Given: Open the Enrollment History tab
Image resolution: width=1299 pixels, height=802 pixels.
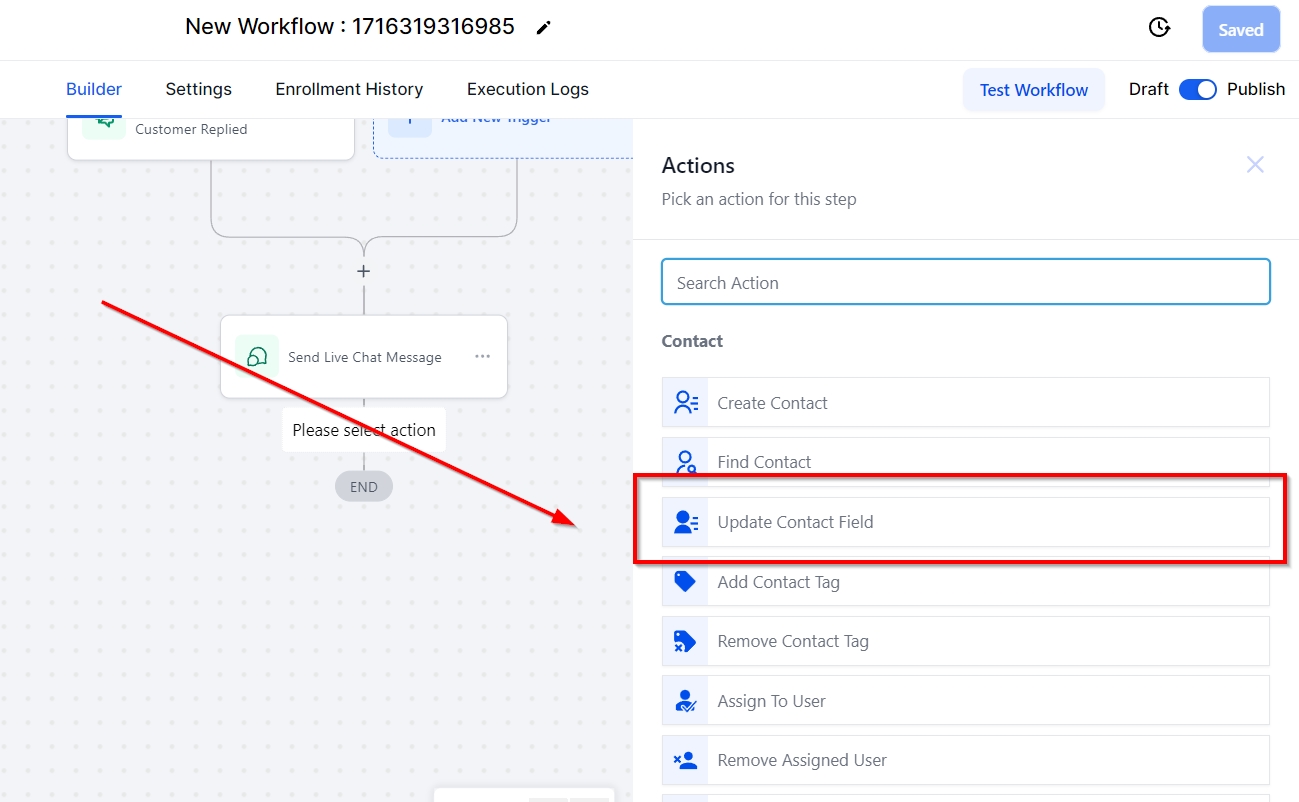Looking at the screenshot, I should click(349, 89).
